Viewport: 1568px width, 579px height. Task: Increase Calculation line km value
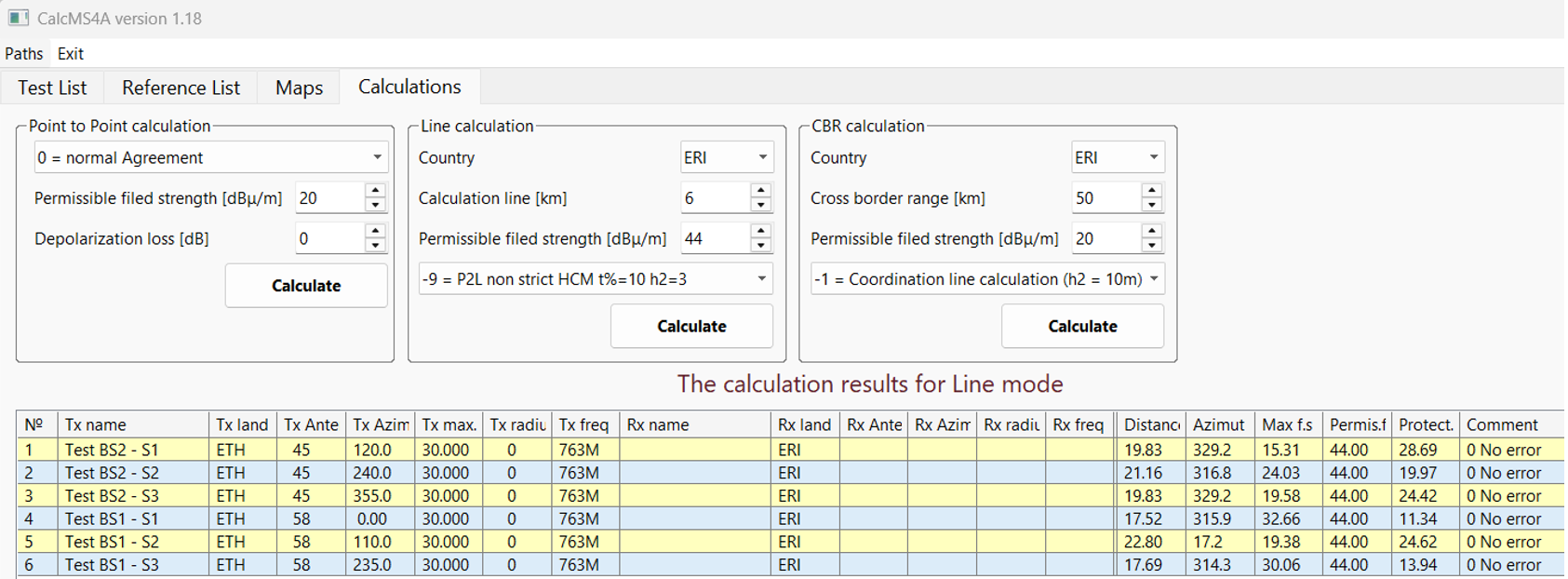tap(760, 191)
